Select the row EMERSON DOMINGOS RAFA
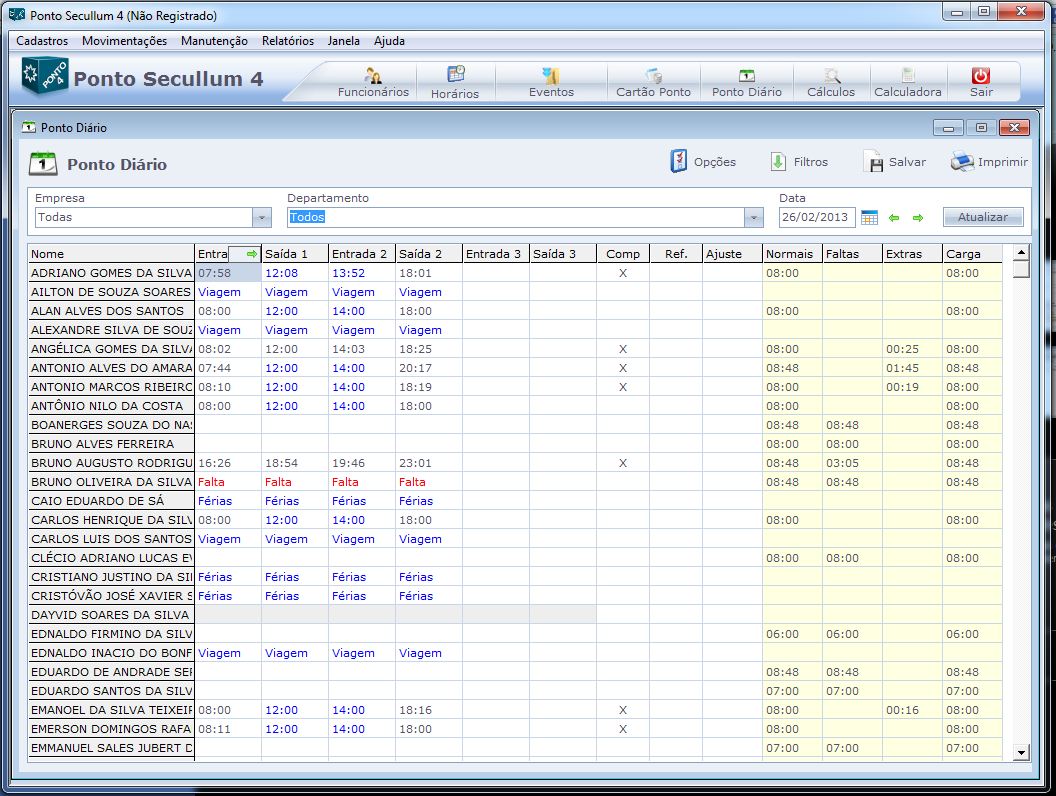 111,729
